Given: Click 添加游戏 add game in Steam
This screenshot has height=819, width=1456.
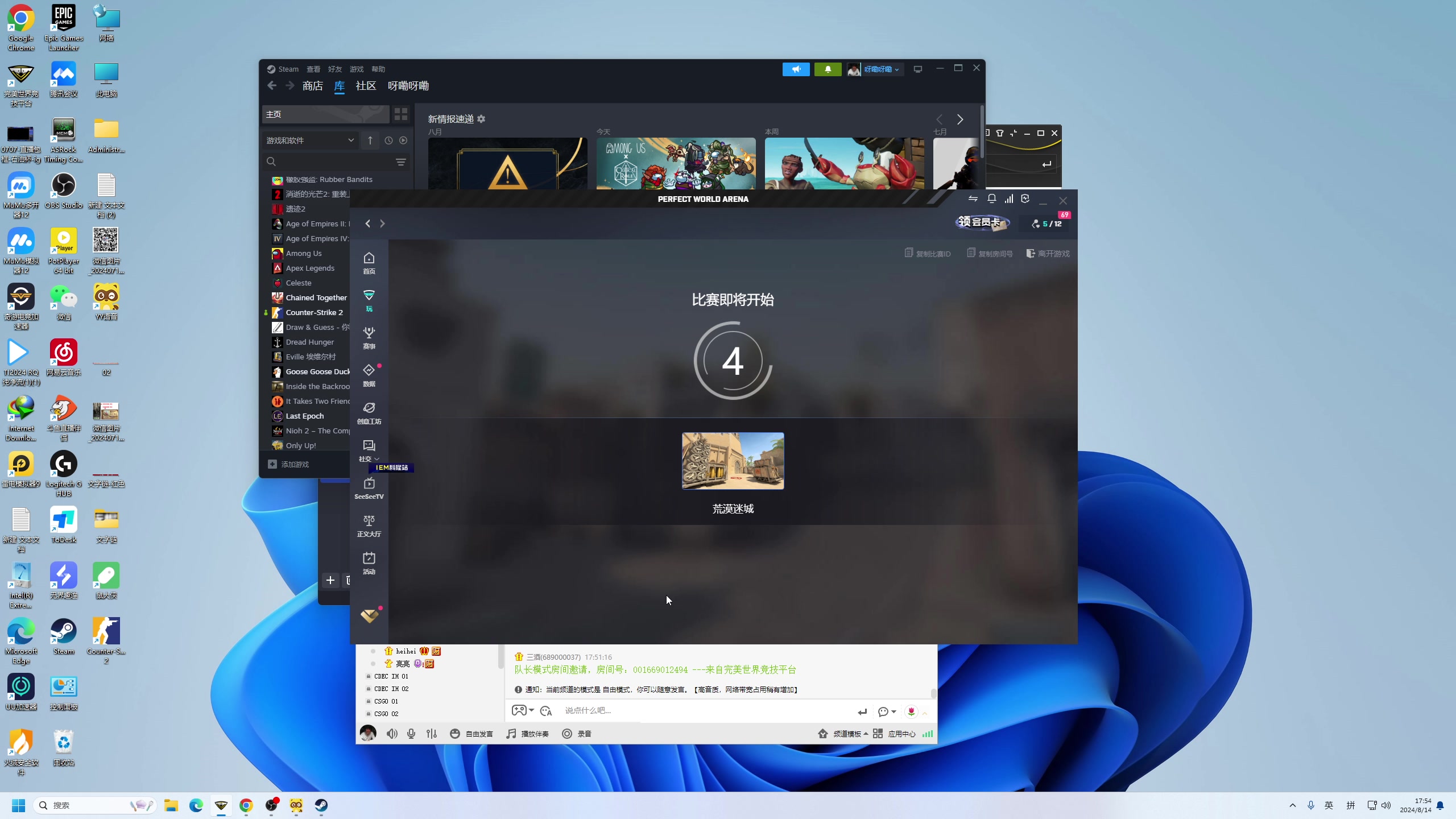Looking at the screenshot, I should [x=288, y=464].
